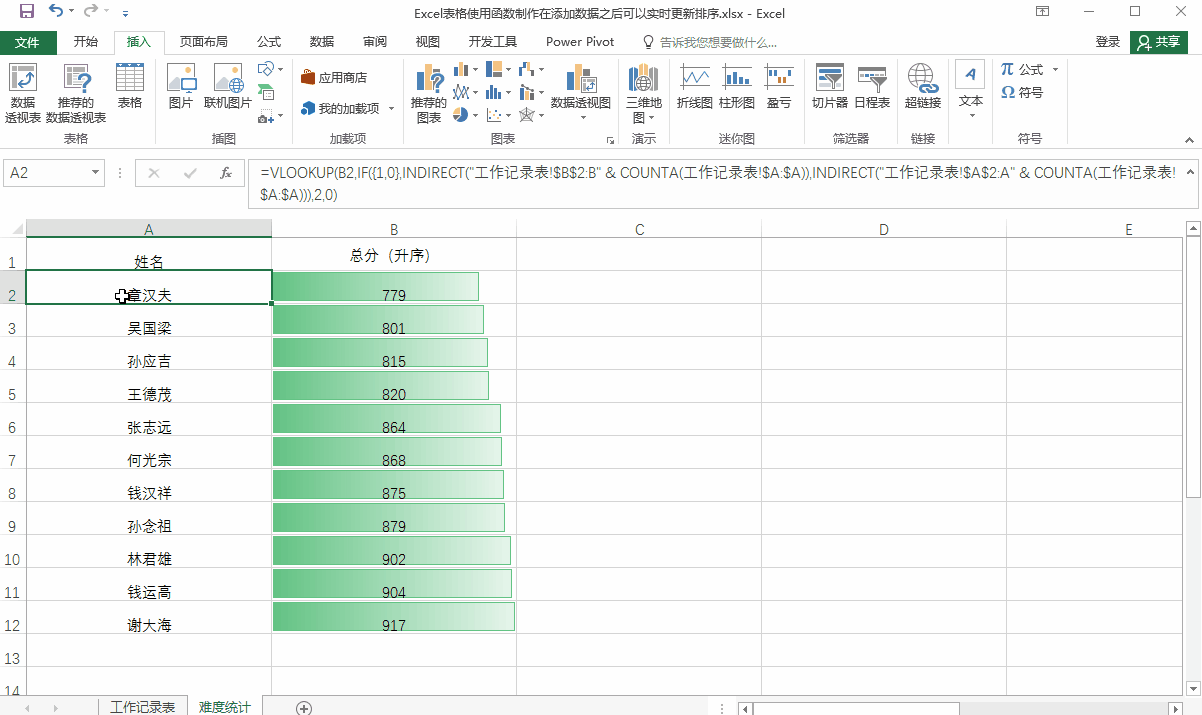Click inside the formula bar text

pos(716,183)
